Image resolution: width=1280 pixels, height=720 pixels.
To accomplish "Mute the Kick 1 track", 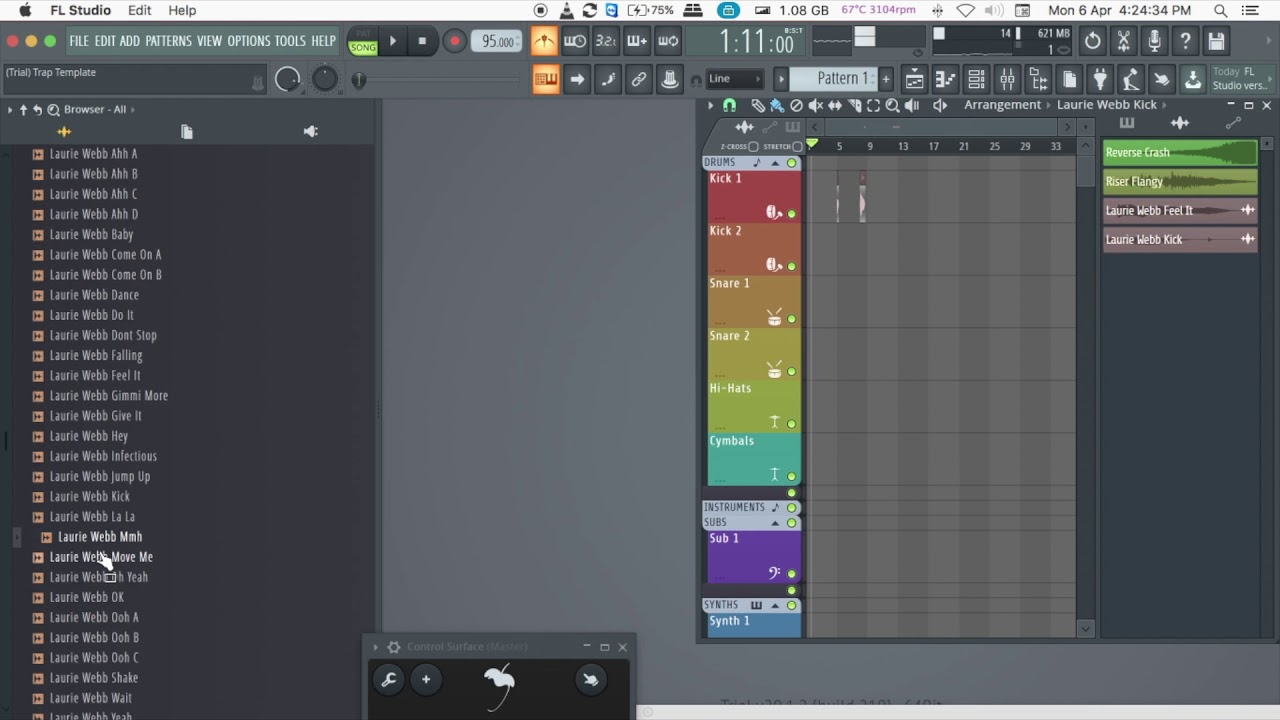I will [792, 213].
